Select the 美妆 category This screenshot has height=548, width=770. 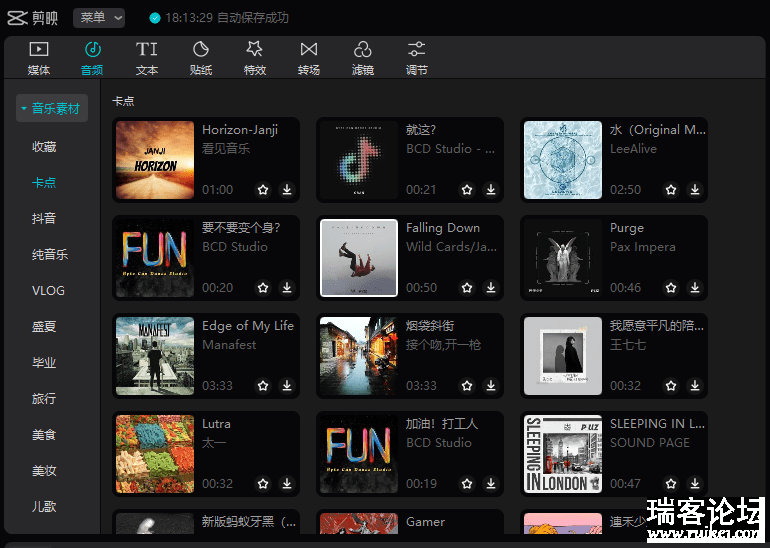click(x=44, y=470)
